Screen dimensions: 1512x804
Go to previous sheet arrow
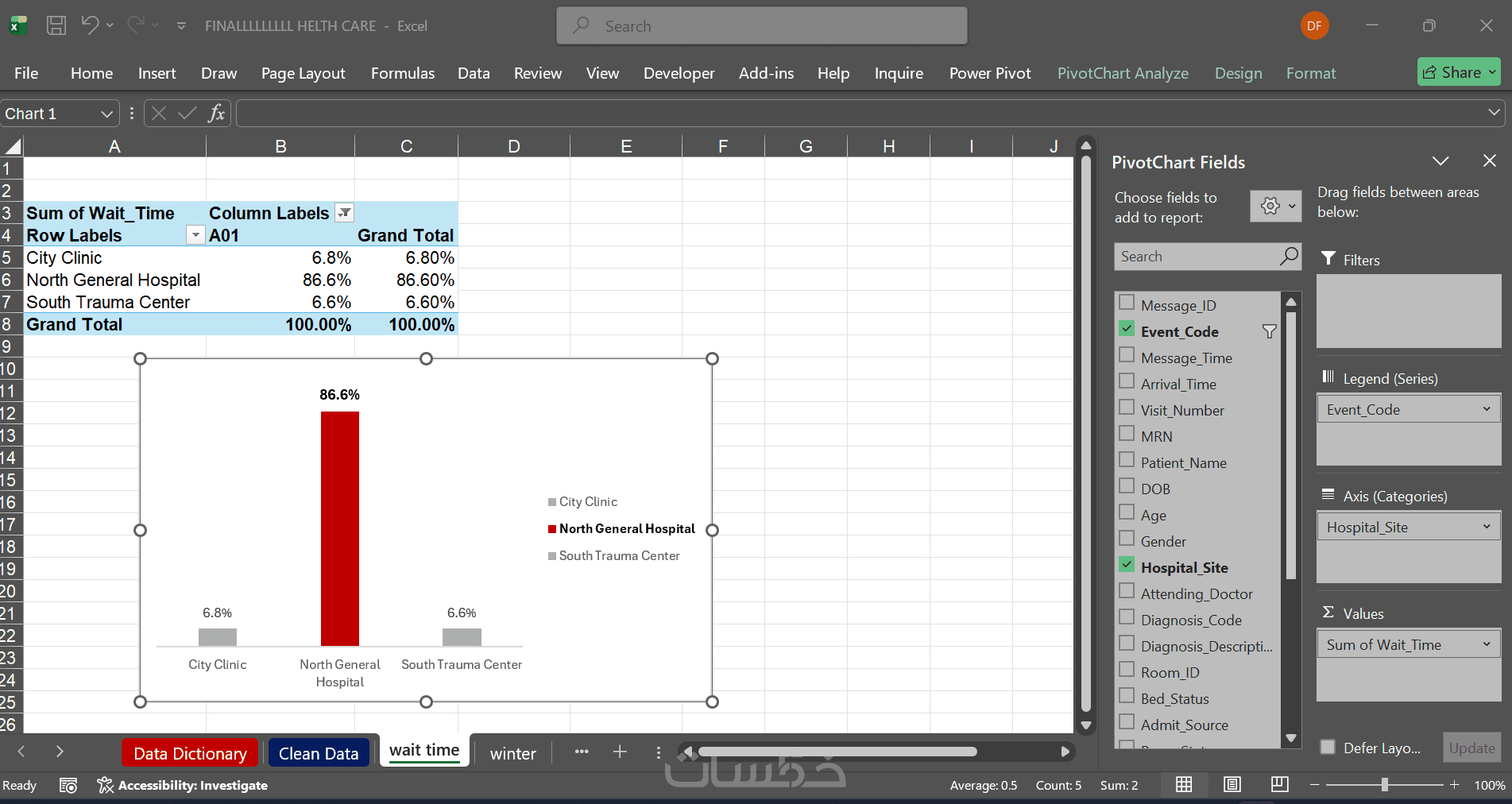21,752
